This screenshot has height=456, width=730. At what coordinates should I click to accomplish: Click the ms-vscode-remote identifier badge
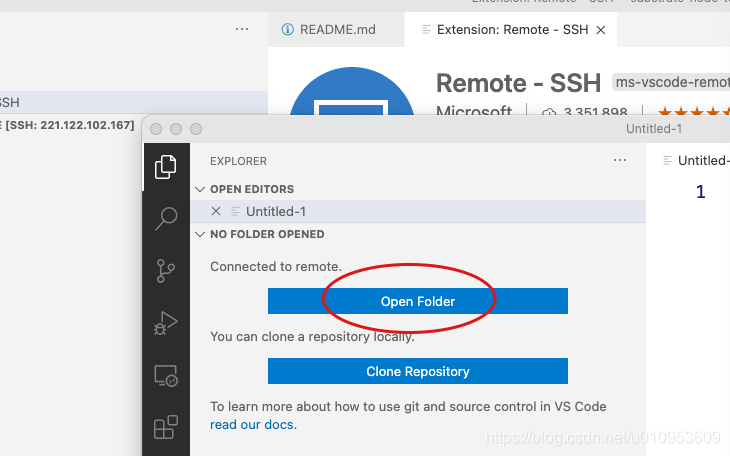671,82
